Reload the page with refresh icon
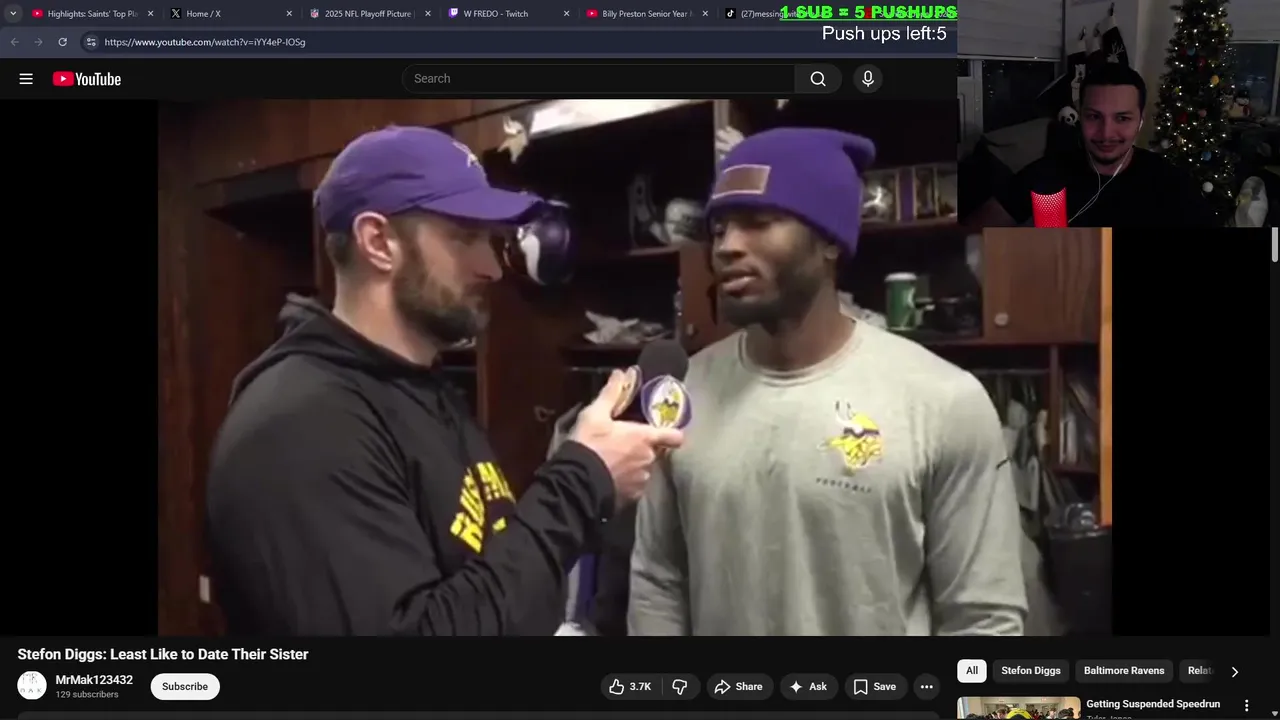 point(62,42)
